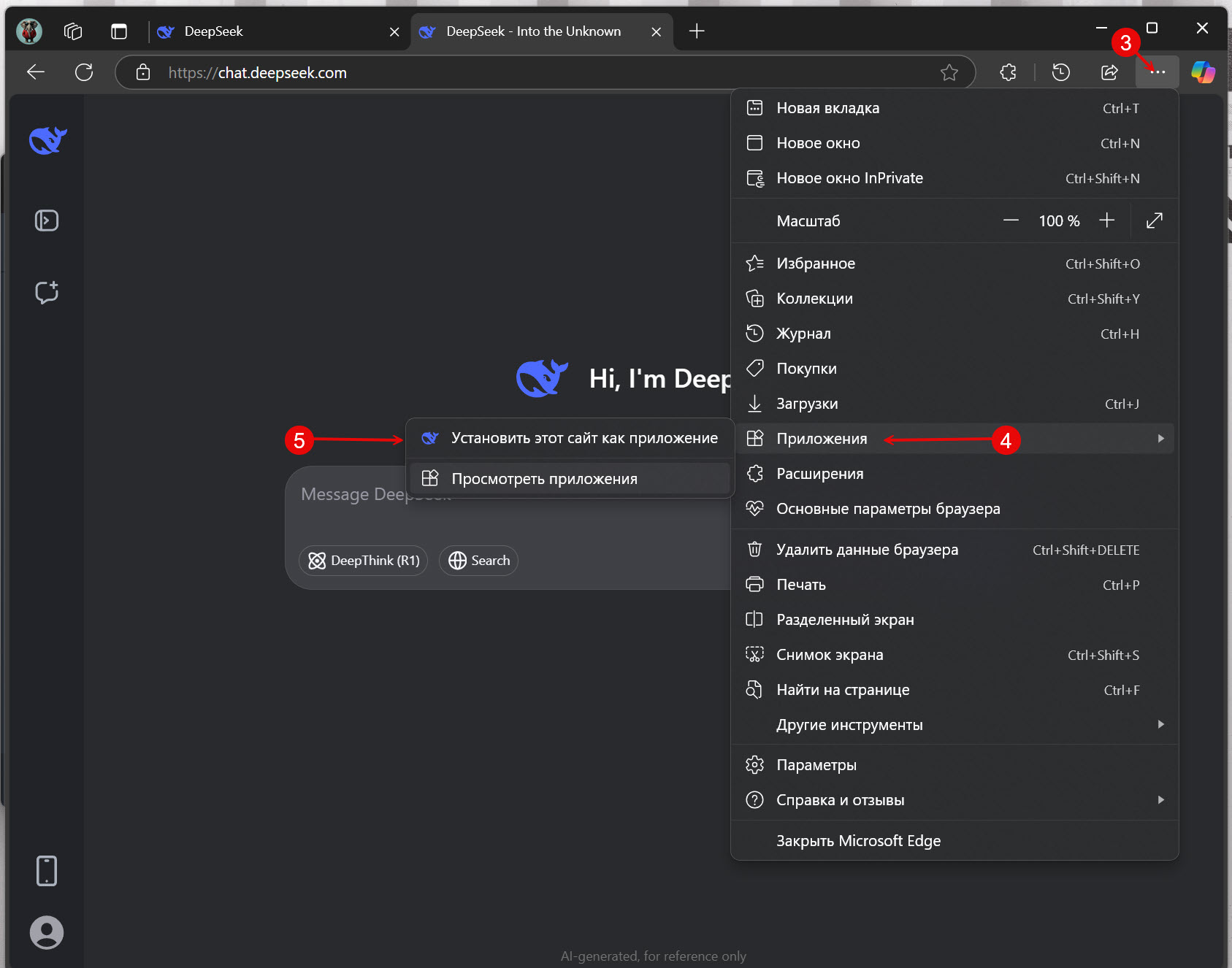Open the three-dots settings menu button
Screen dimensions: 1232x968
pos(1157,72)
